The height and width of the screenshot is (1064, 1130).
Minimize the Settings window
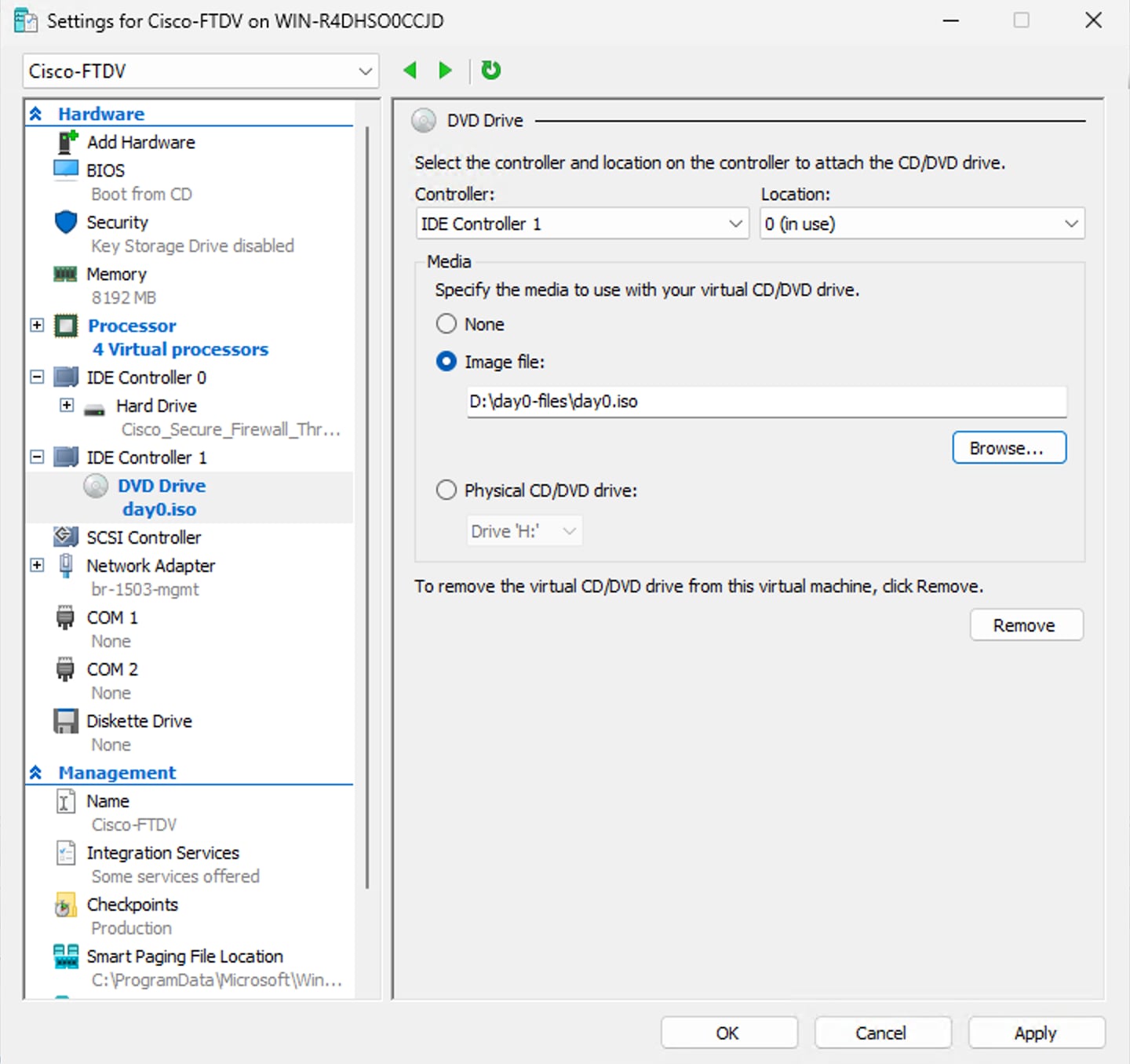(951, 20)
